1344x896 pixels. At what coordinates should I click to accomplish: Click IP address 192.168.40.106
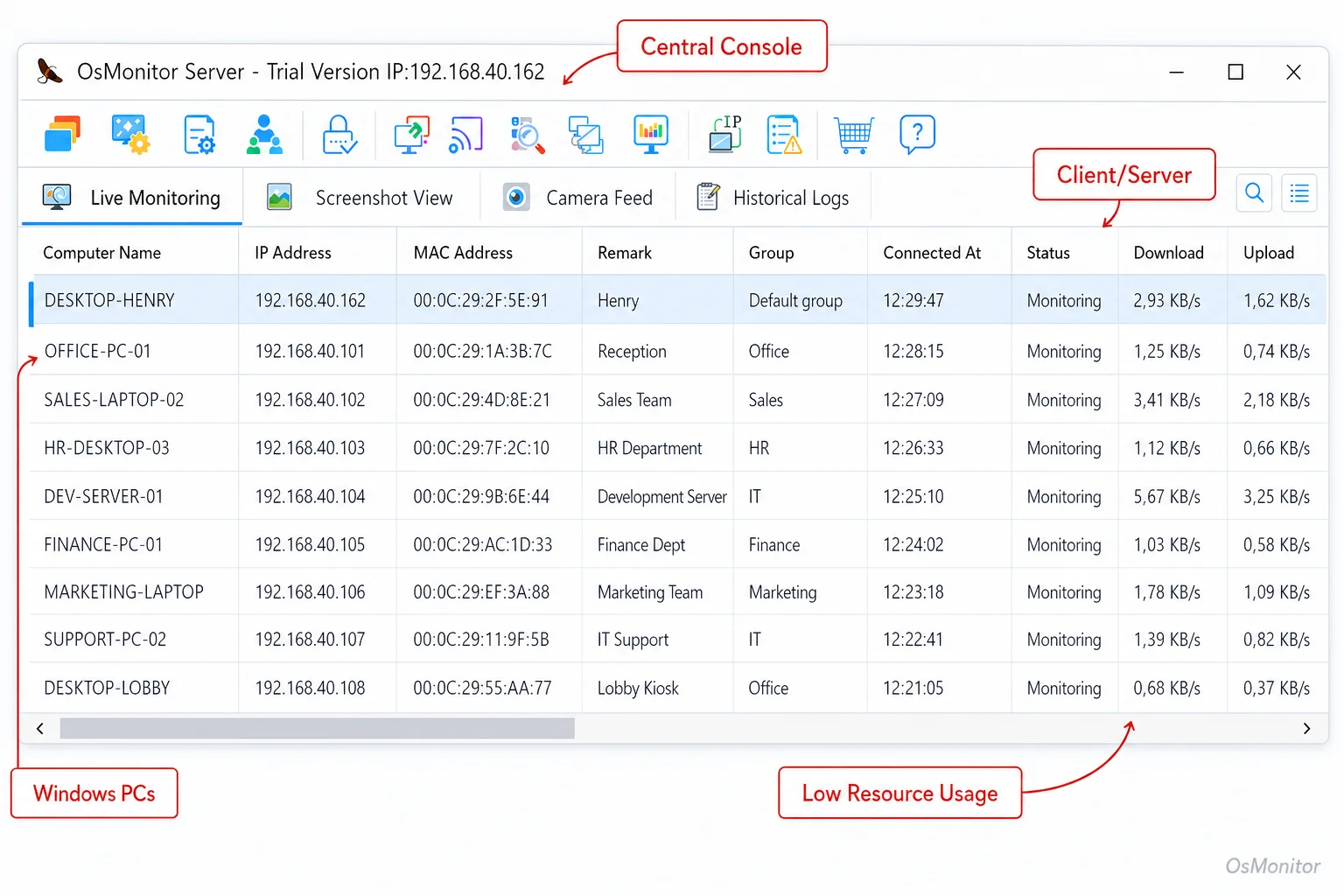coord(310,591)
